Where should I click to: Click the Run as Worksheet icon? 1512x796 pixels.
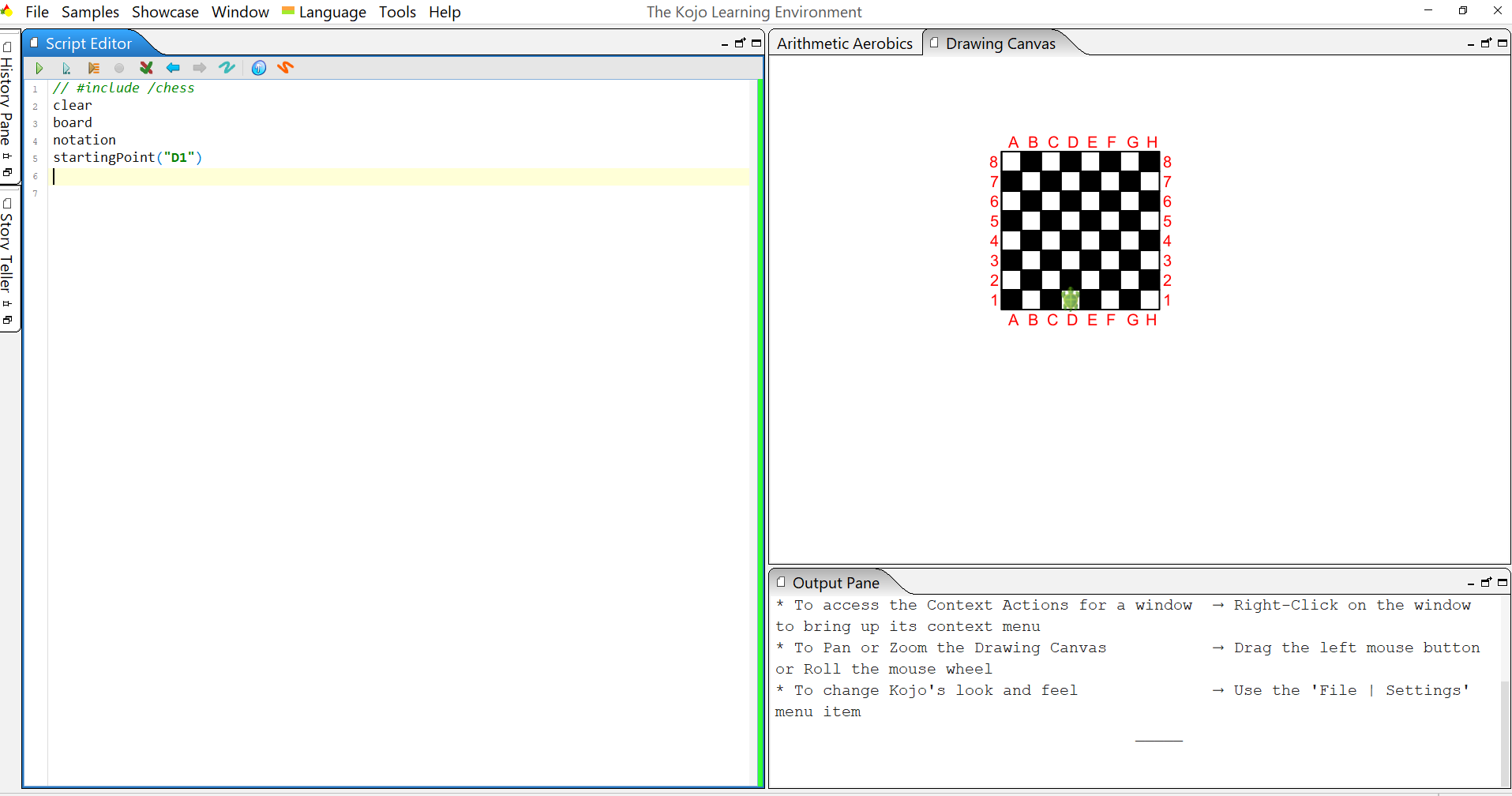tap(66, 69)
